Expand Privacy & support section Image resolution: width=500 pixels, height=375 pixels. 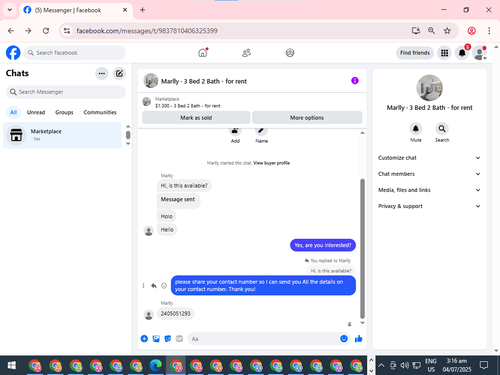click(x=429, y=206)
